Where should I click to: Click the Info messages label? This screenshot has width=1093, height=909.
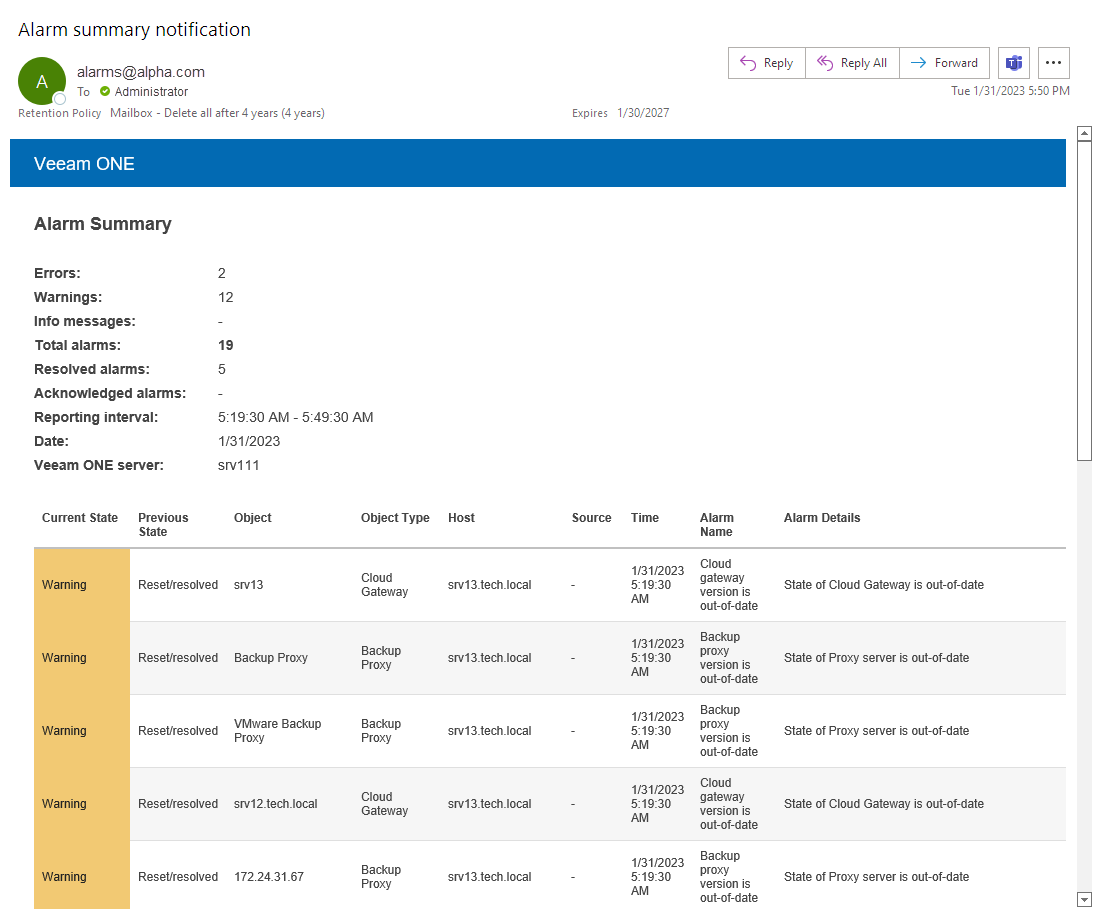[85, 321]
